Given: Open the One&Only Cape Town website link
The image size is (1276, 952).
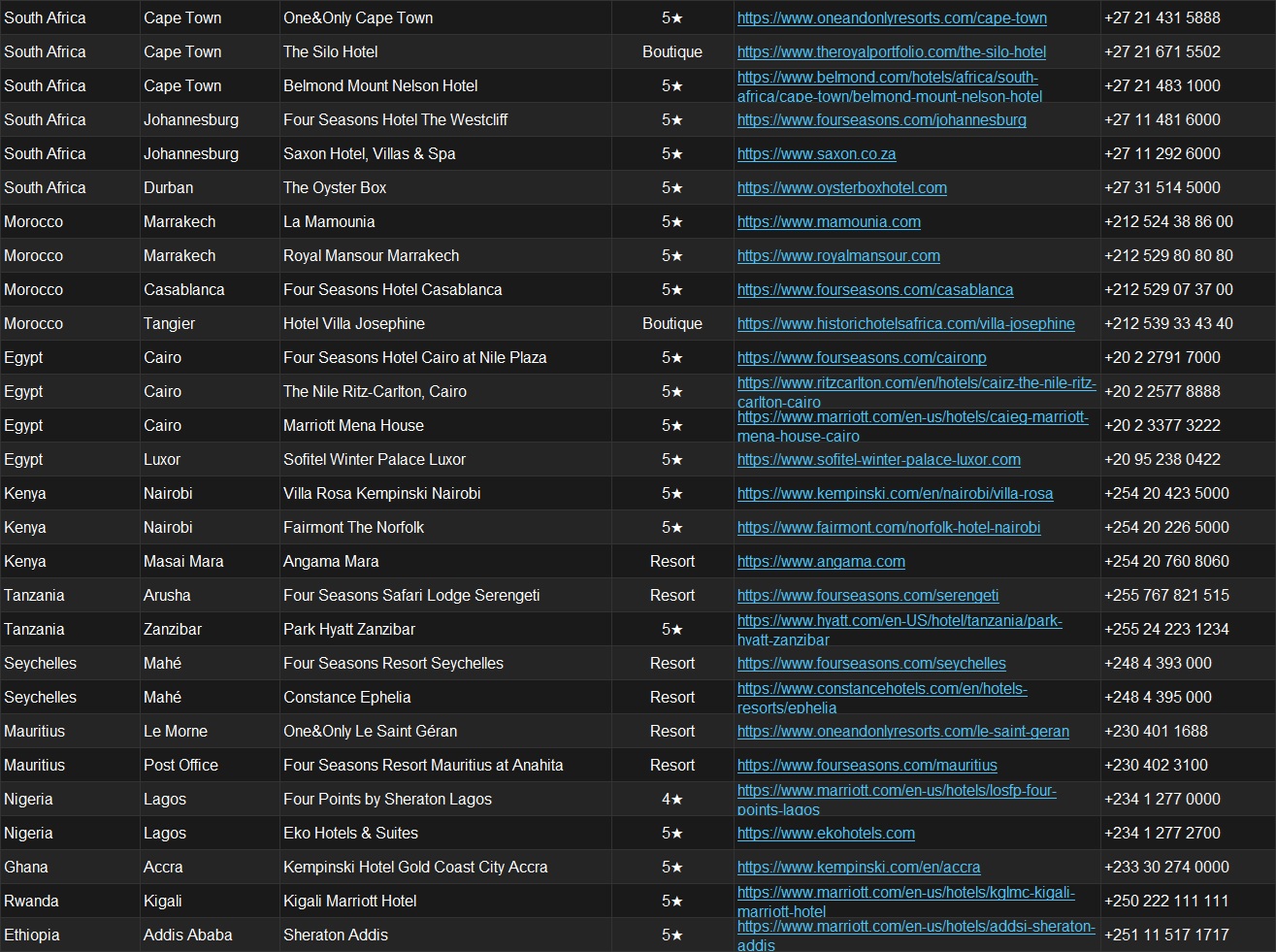Looking at the screenshot, I should pyautogui.click(x=892, y=17).
